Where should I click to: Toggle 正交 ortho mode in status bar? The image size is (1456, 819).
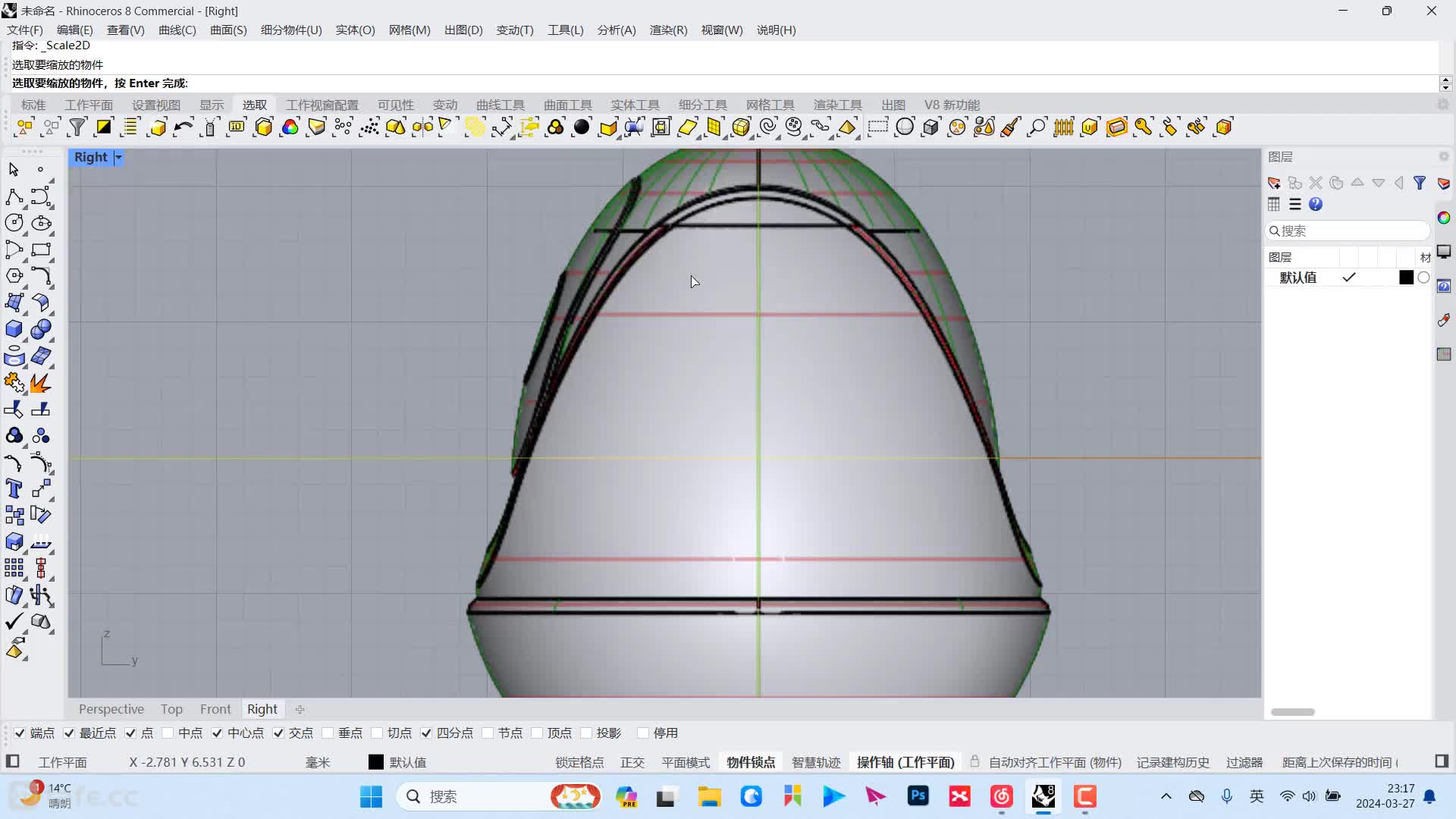(632, 762)
